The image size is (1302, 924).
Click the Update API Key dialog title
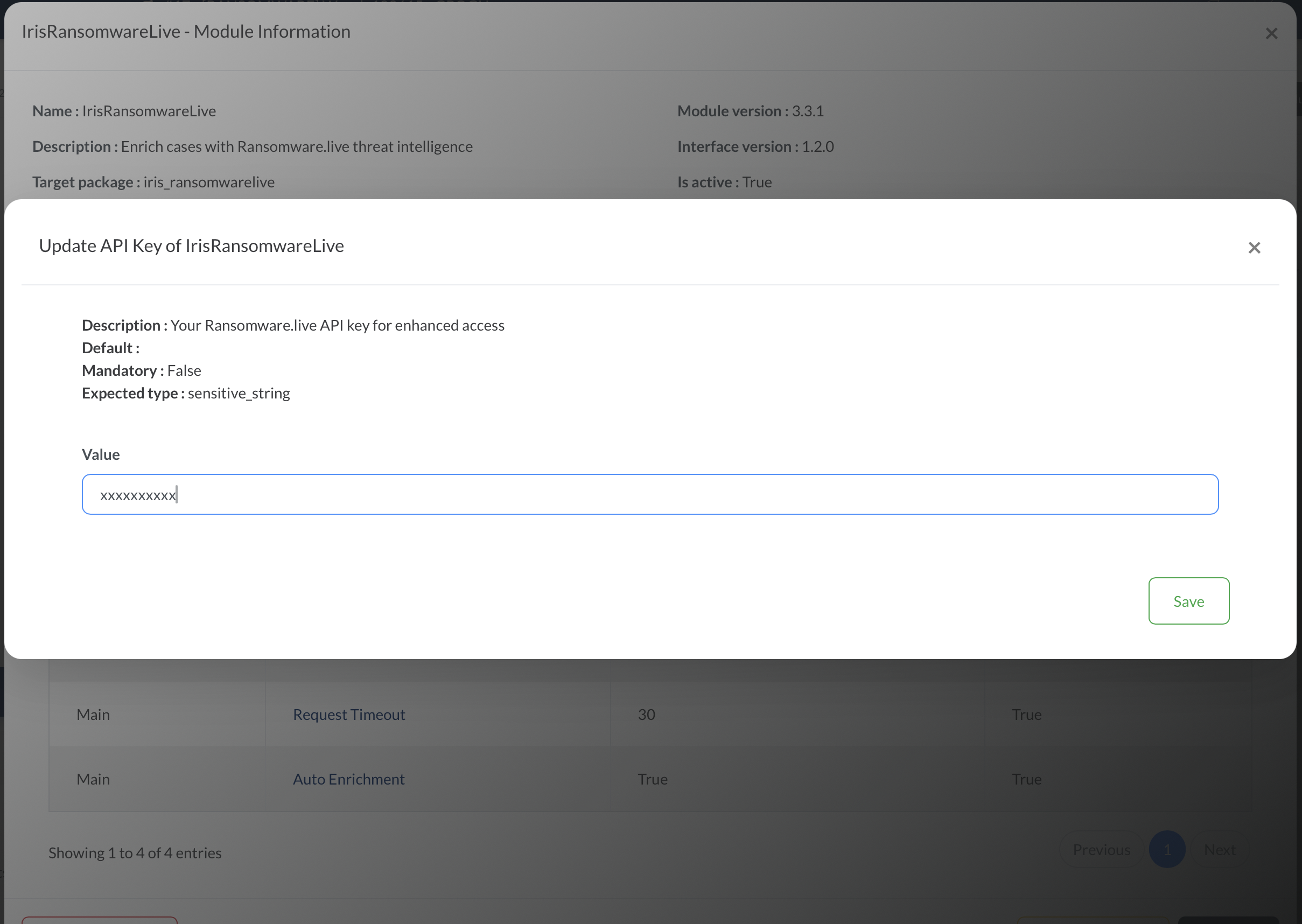coord(191,246)
